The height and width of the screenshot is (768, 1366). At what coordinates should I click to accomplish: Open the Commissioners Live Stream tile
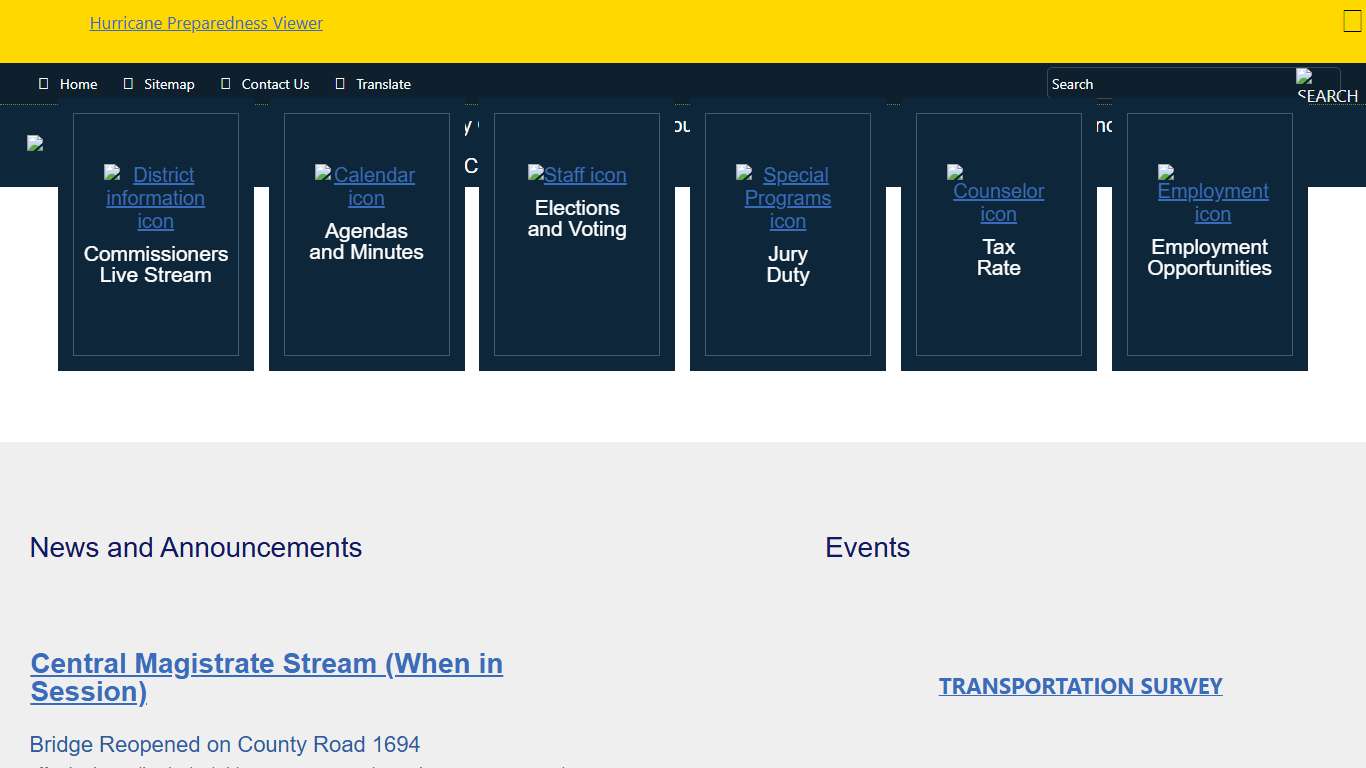(155, 265)
